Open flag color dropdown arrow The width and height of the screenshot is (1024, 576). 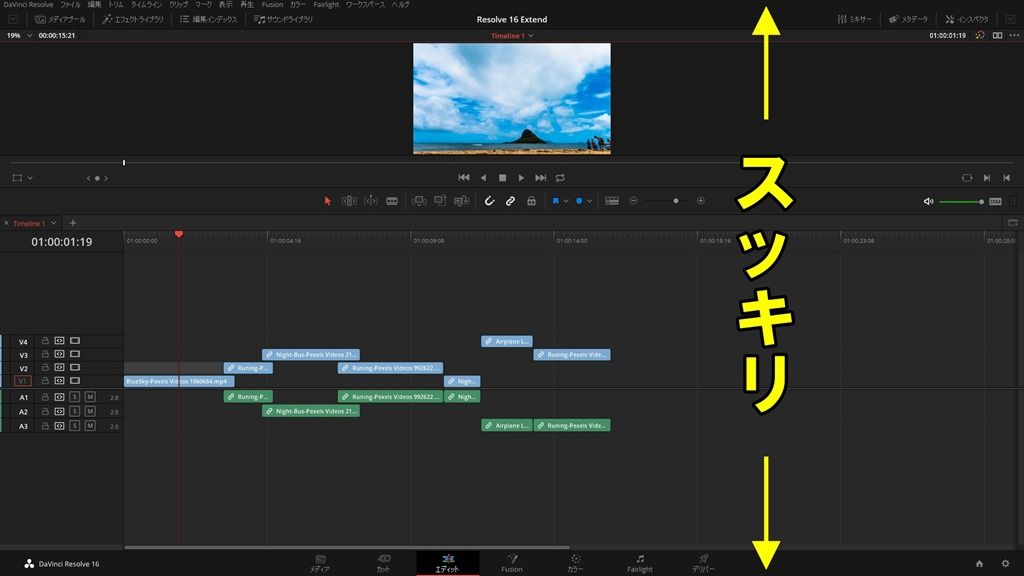tap(566, 201)
